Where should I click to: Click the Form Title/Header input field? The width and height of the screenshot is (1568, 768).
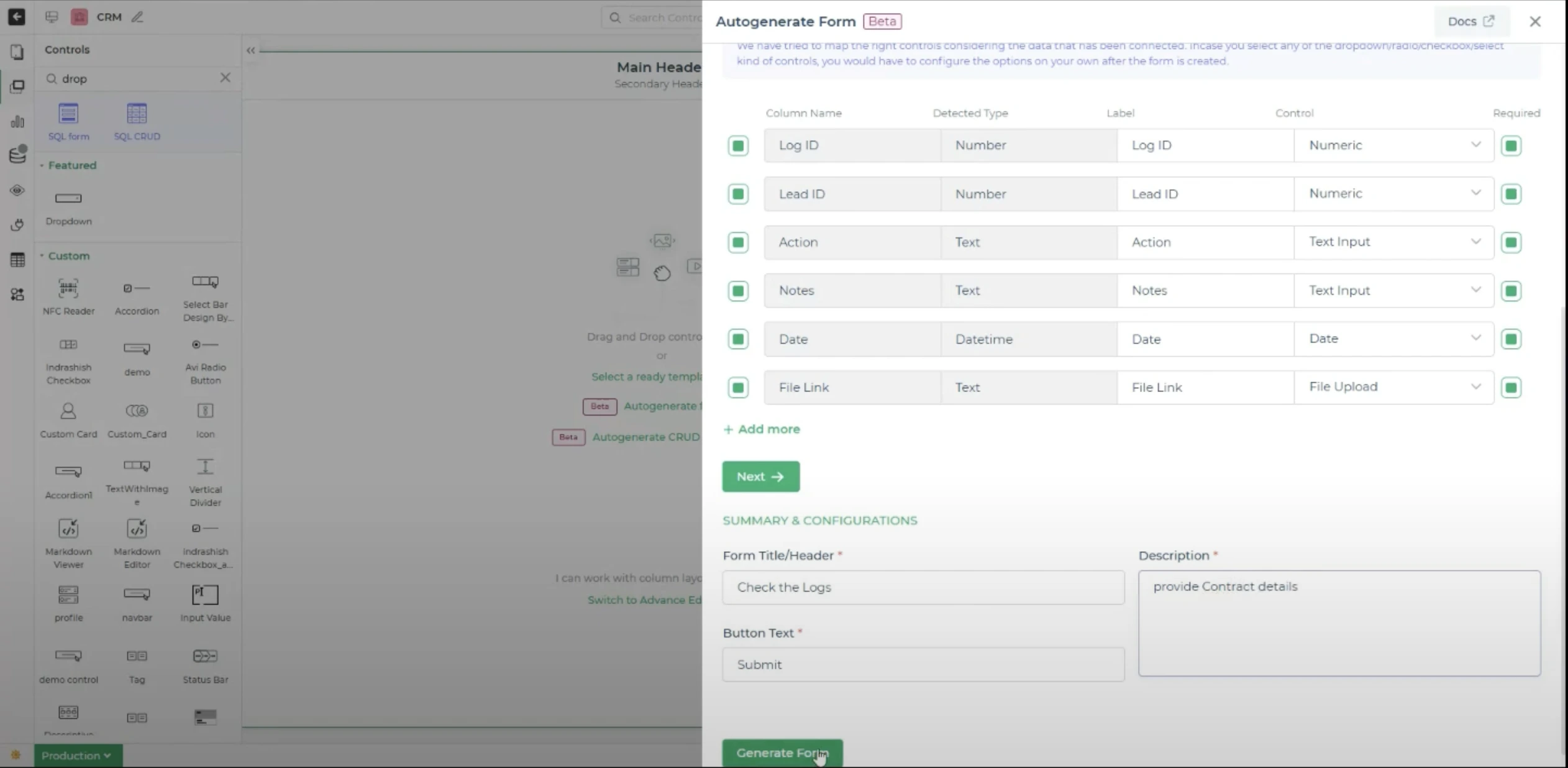923,587
